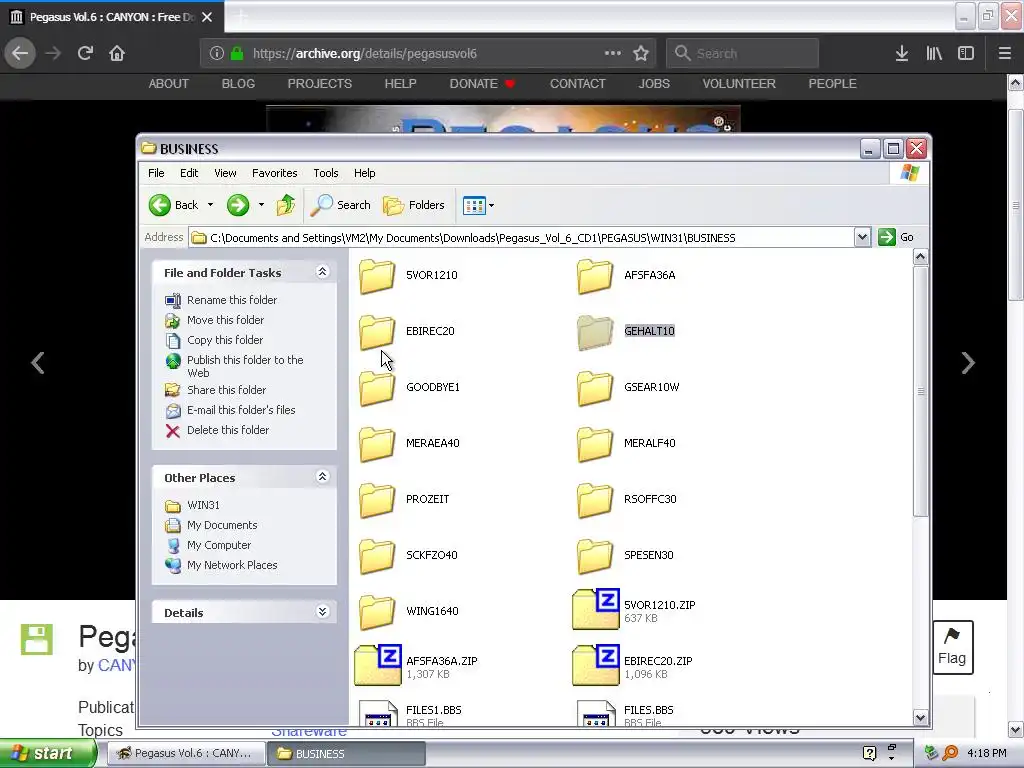
Task: Click Move this folder
Action: (x=225, y=320)
